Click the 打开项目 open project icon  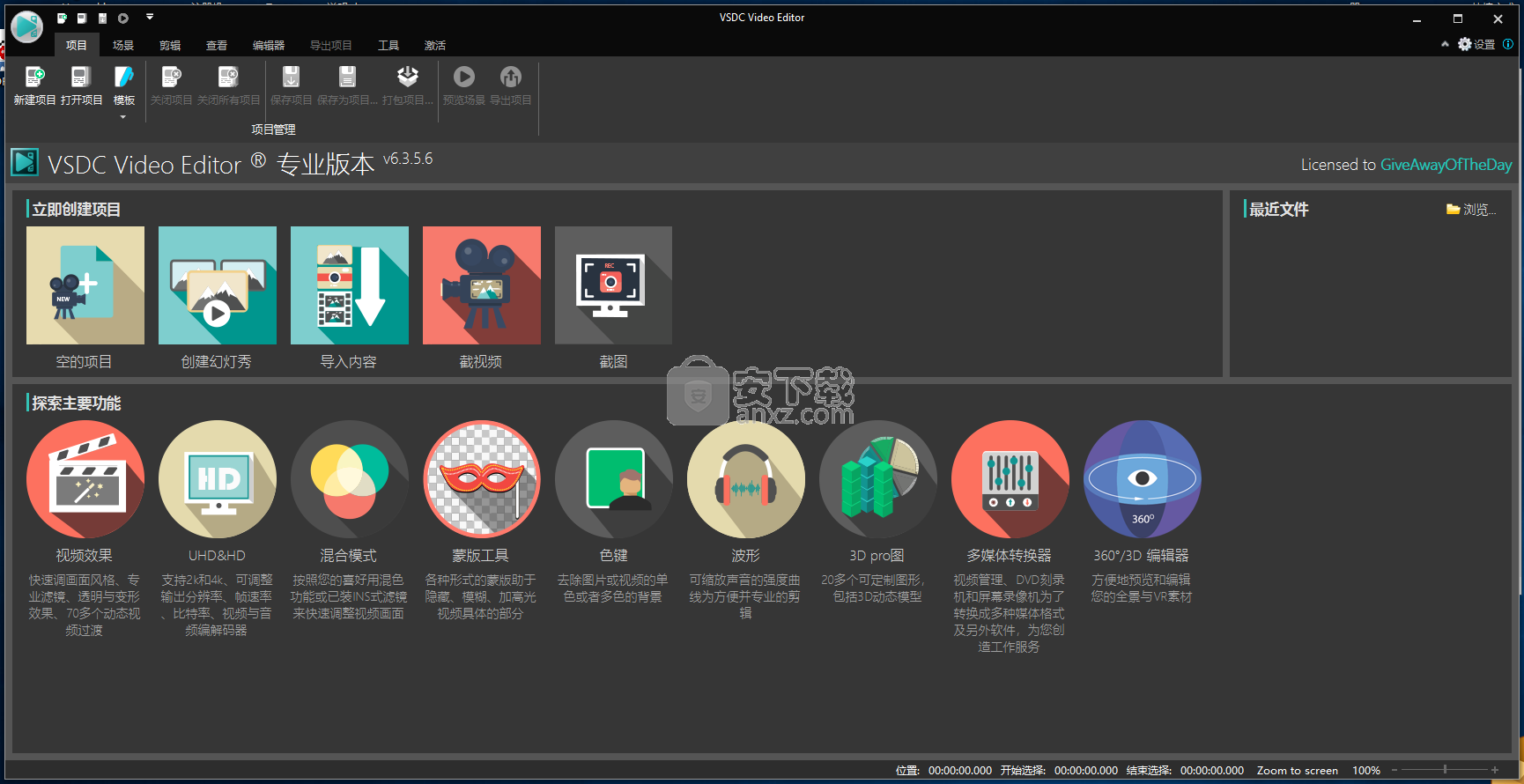[x=81, y=78]
